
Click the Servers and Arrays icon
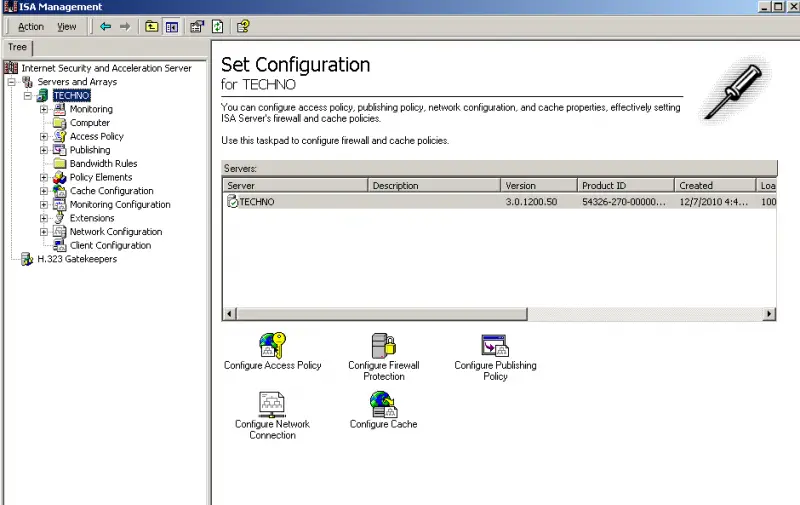point(27,82)
